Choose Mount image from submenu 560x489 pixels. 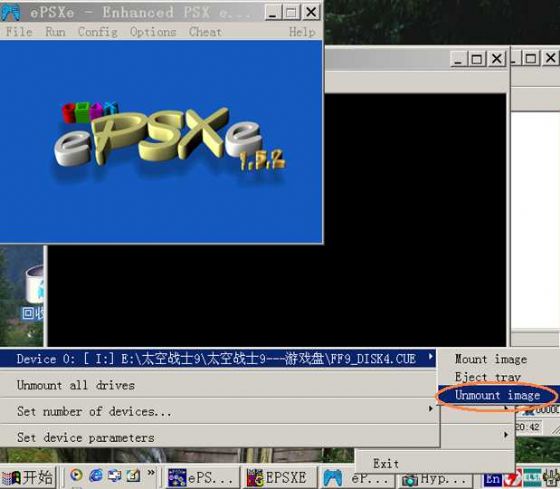[x=491, y=359]
